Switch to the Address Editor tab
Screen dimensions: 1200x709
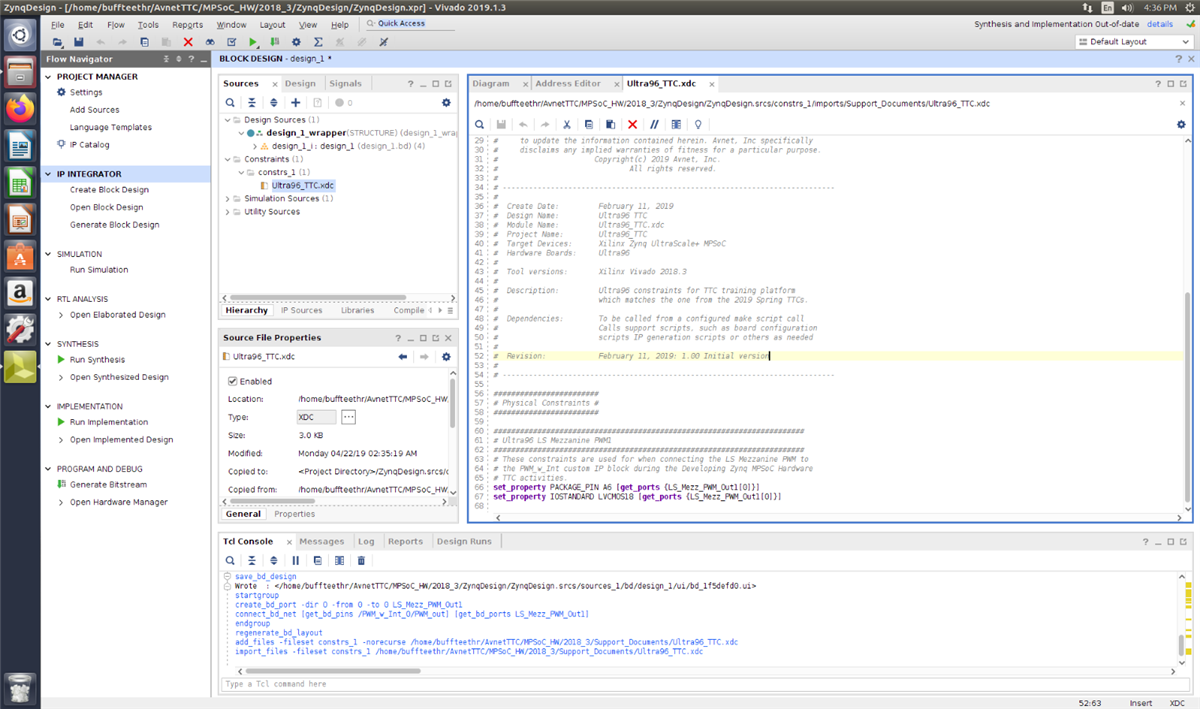click(567, 84)
